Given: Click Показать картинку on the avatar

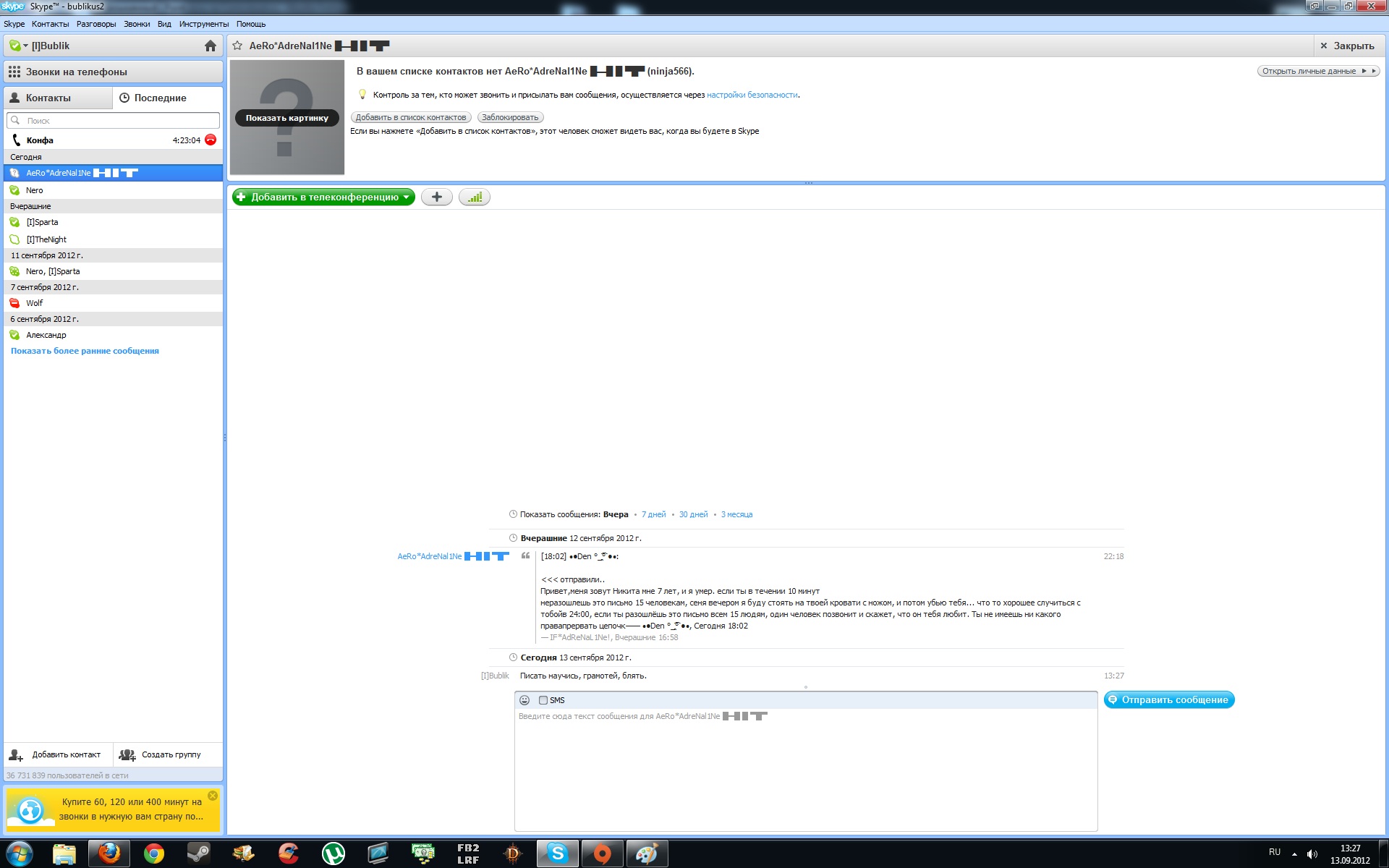Looking at the screenshot, I should (x=287, y=118).
